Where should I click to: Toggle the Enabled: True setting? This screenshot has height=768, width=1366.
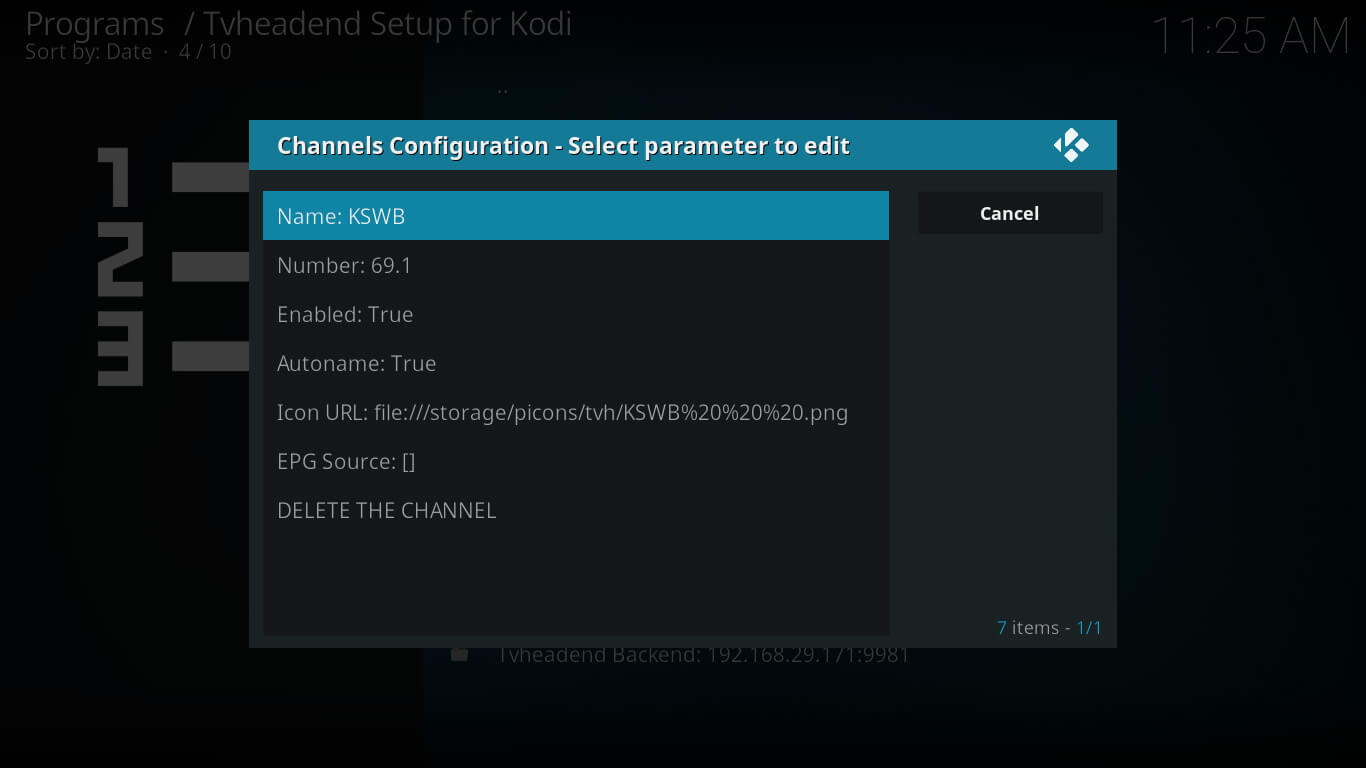point(575,314)
